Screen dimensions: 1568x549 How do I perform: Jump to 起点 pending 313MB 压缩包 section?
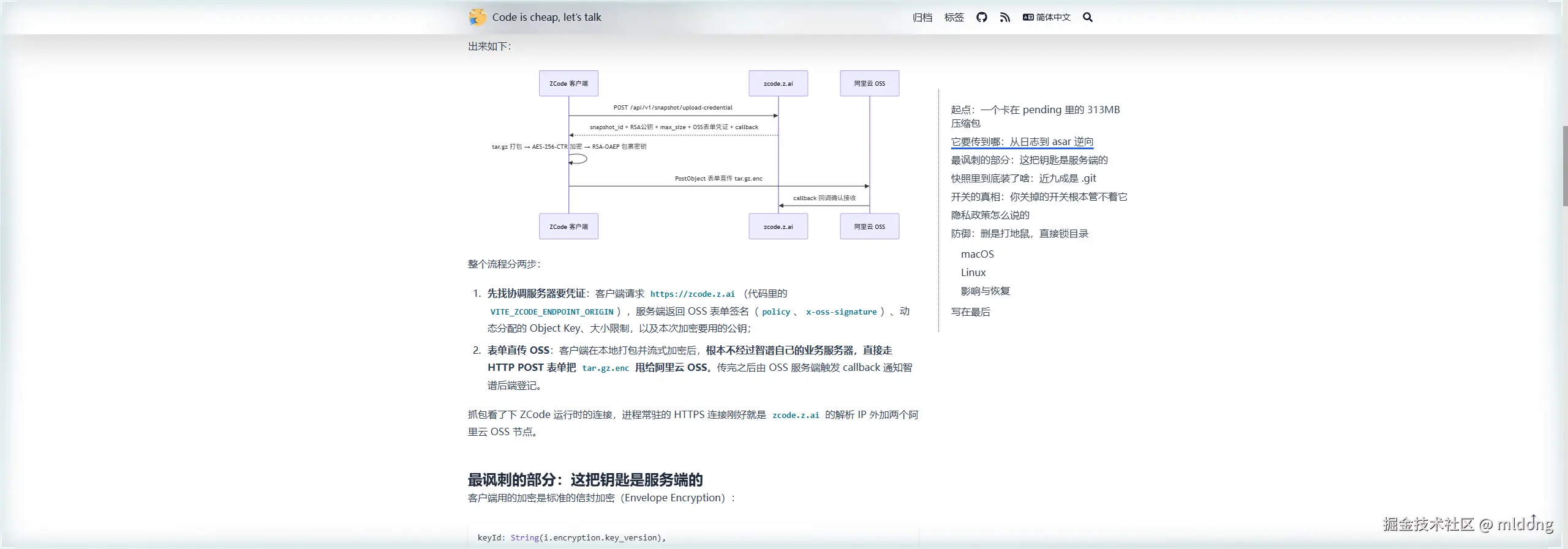1035,116
